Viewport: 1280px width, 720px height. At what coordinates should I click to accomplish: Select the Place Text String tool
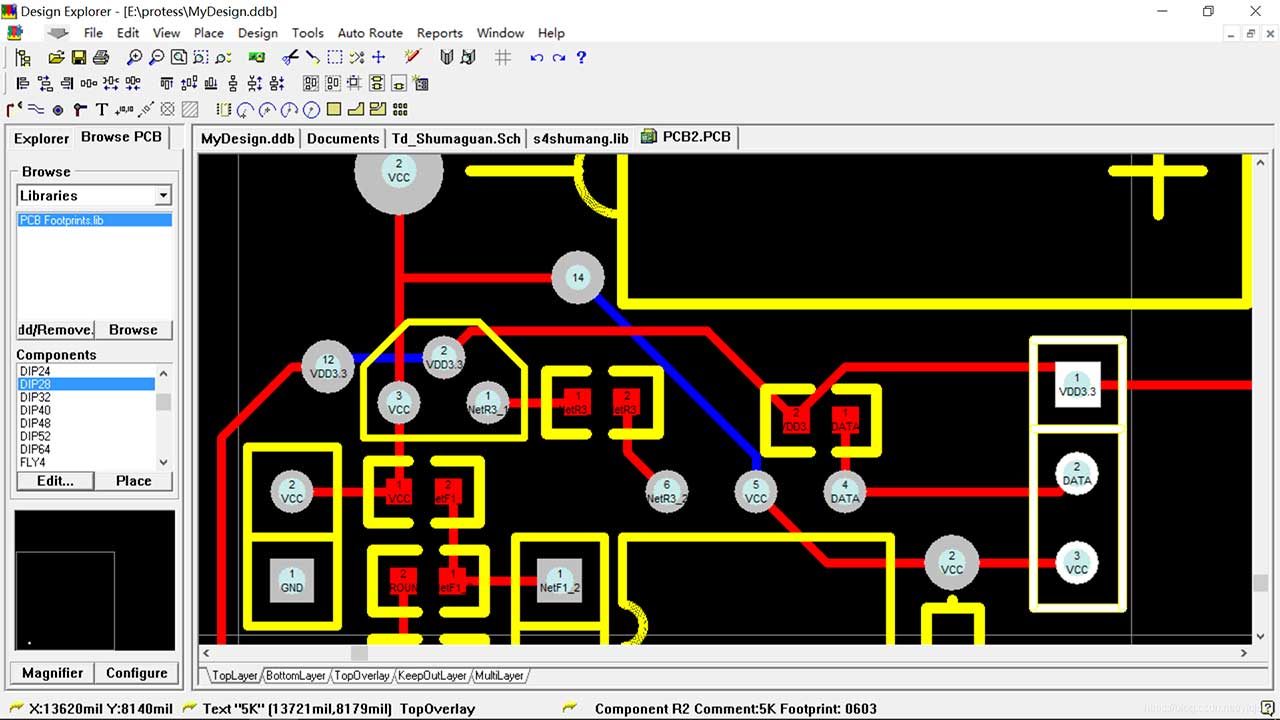tap(101, 110)
